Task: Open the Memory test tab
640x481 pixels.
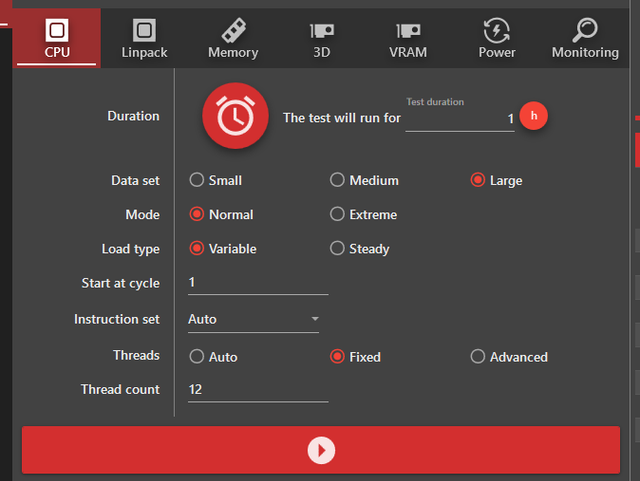Action: pos(233,39)
